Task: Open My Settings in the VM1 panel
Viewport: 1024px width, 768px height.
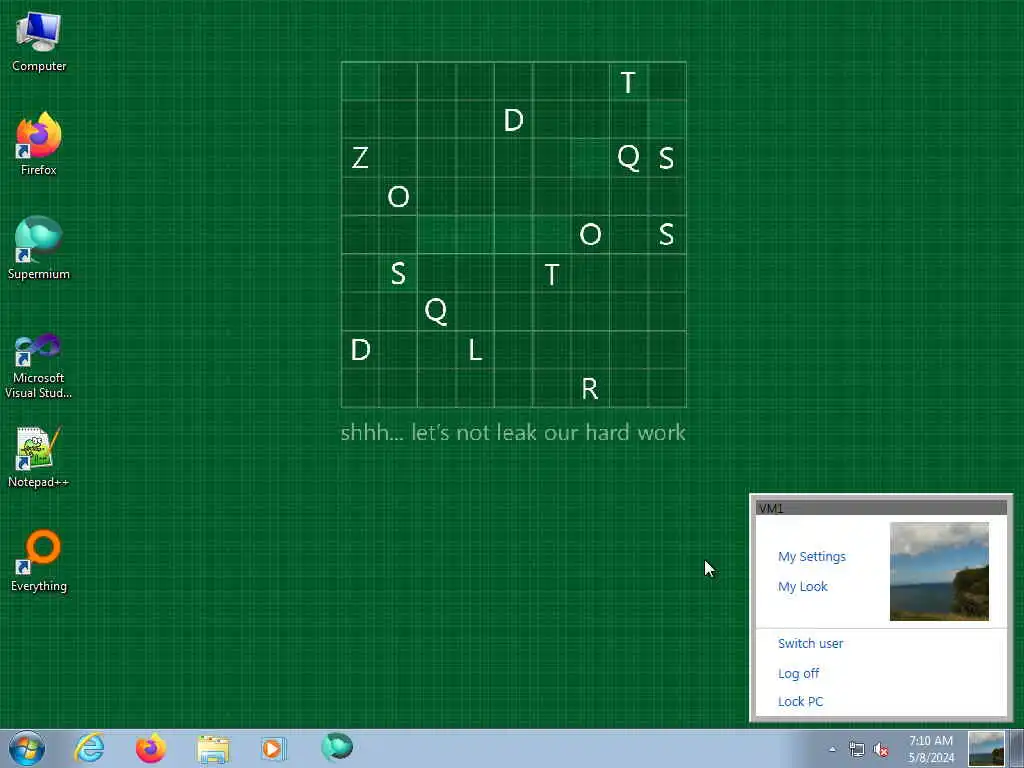Action: click(812, 556)
